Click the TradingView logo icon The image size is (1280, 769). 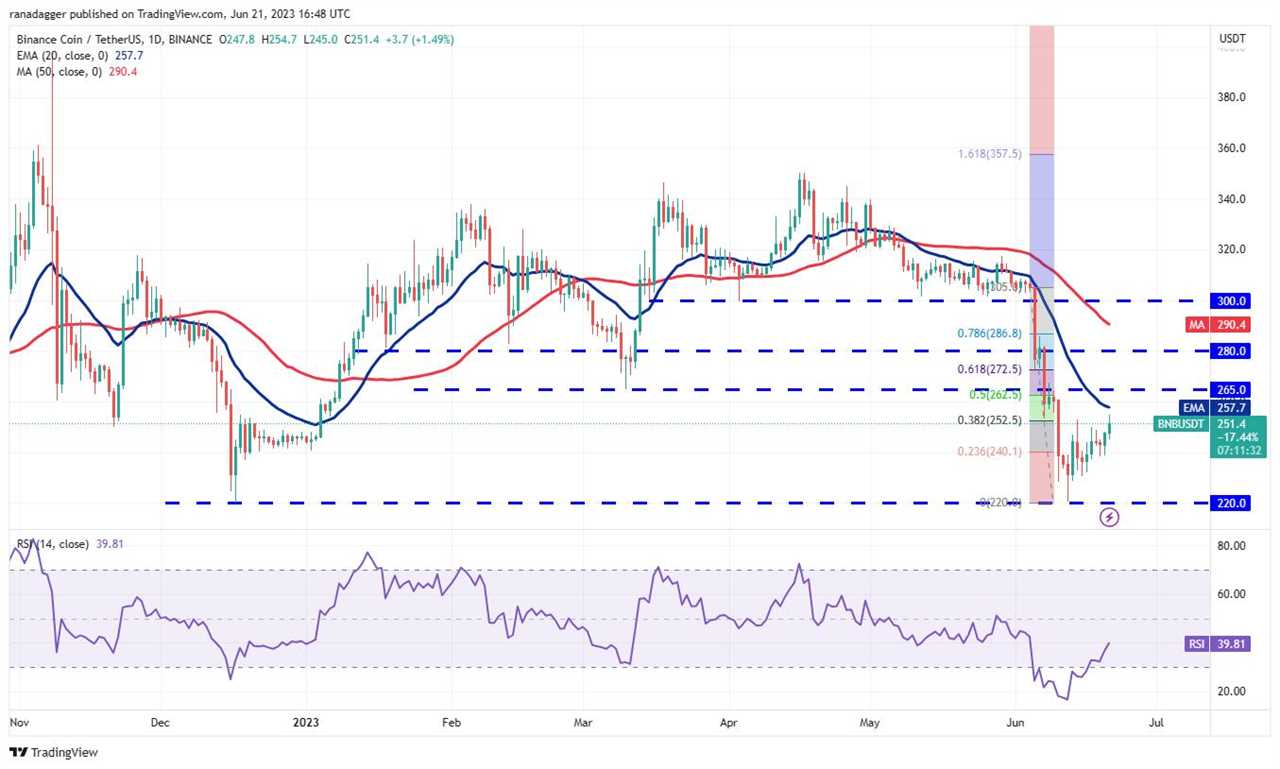pos(18,752)
